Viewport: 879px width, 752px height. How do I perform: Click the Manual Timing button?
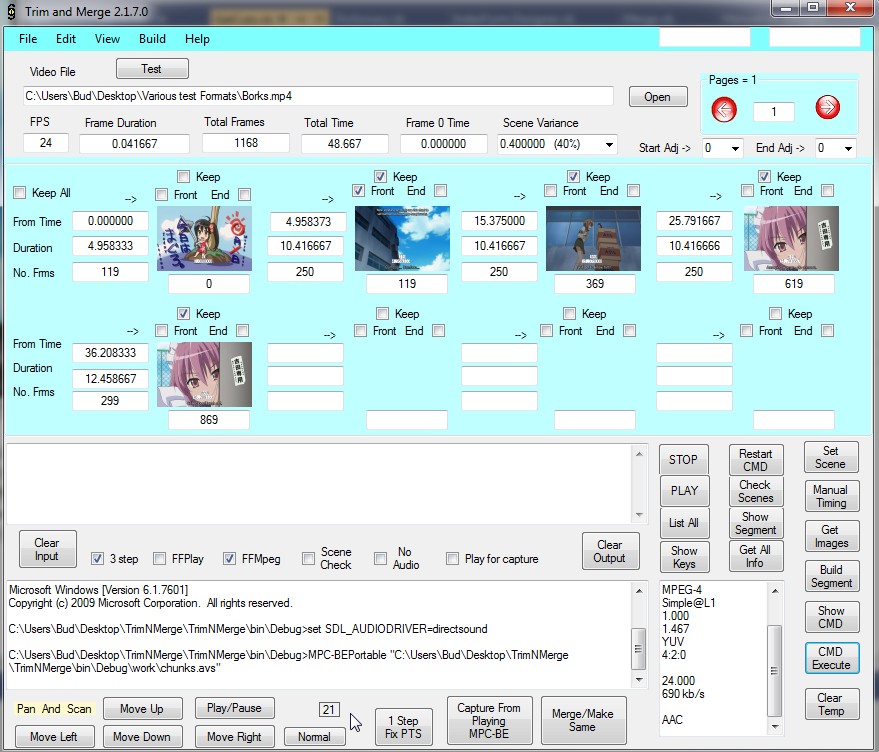pyautogui.click(x=831, y=496)
